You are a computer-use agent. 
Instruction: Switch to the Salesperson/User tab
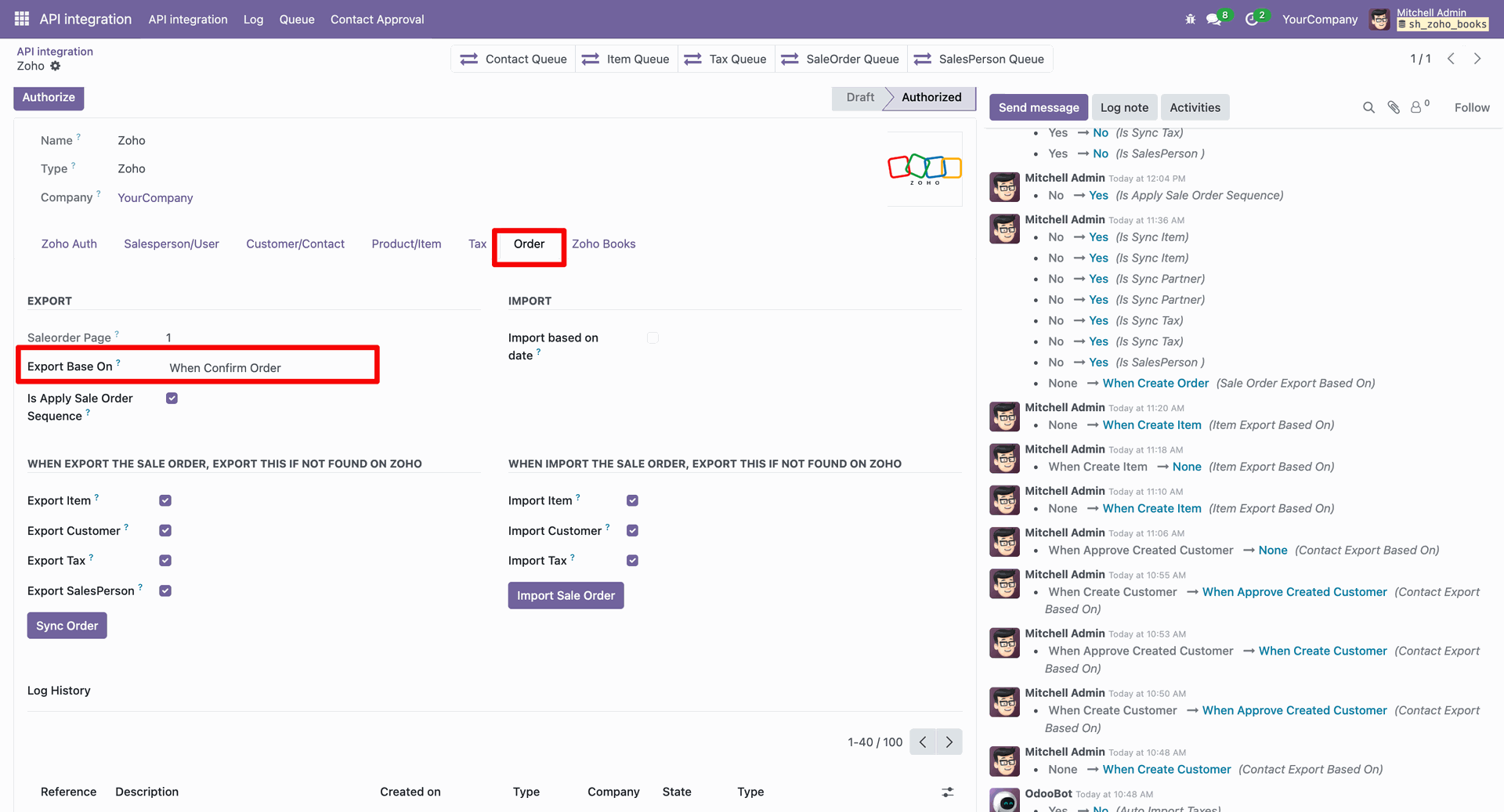click(x=172, y=244)
